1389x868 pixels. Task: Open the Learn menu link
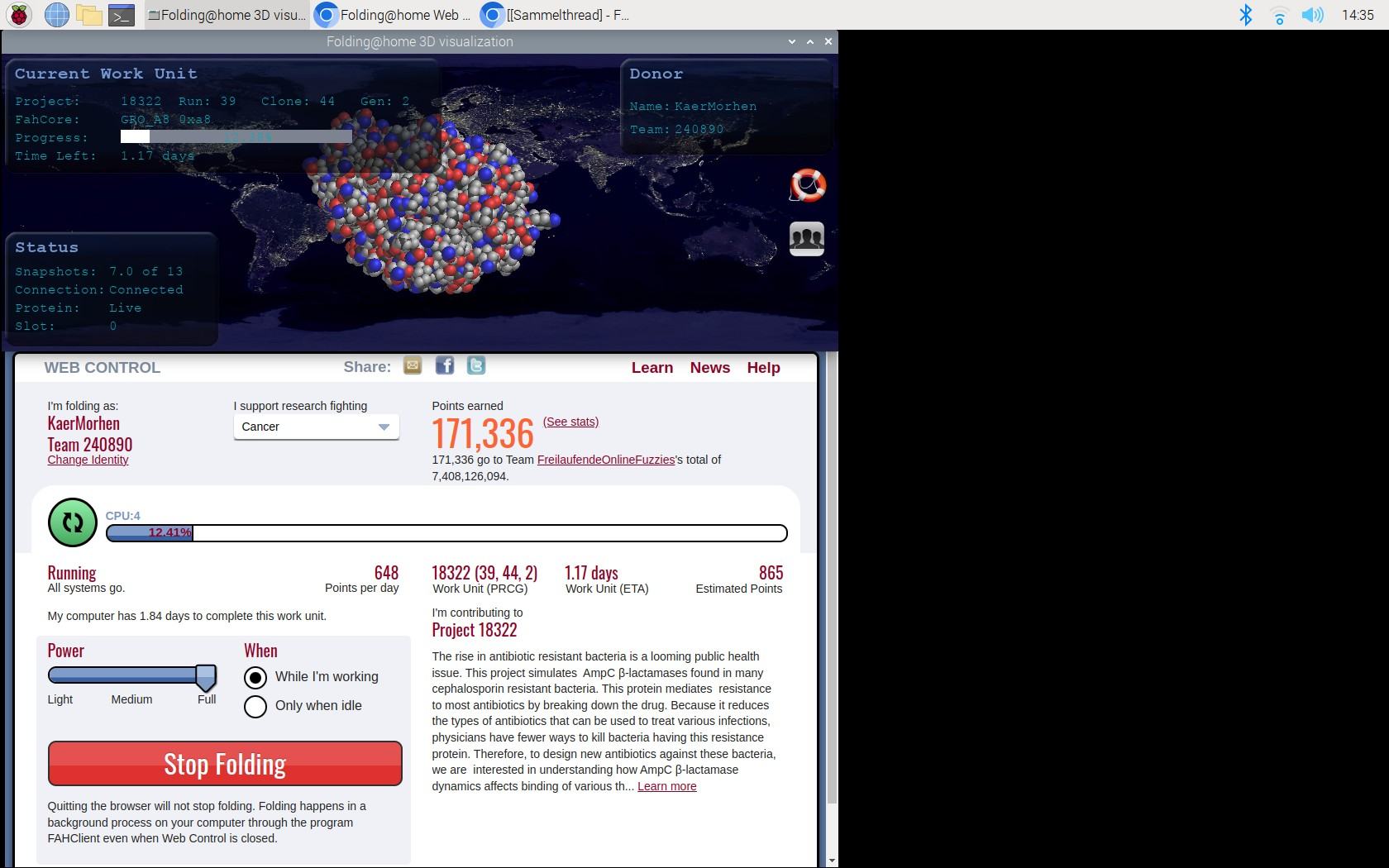click(x=652, y=368)
